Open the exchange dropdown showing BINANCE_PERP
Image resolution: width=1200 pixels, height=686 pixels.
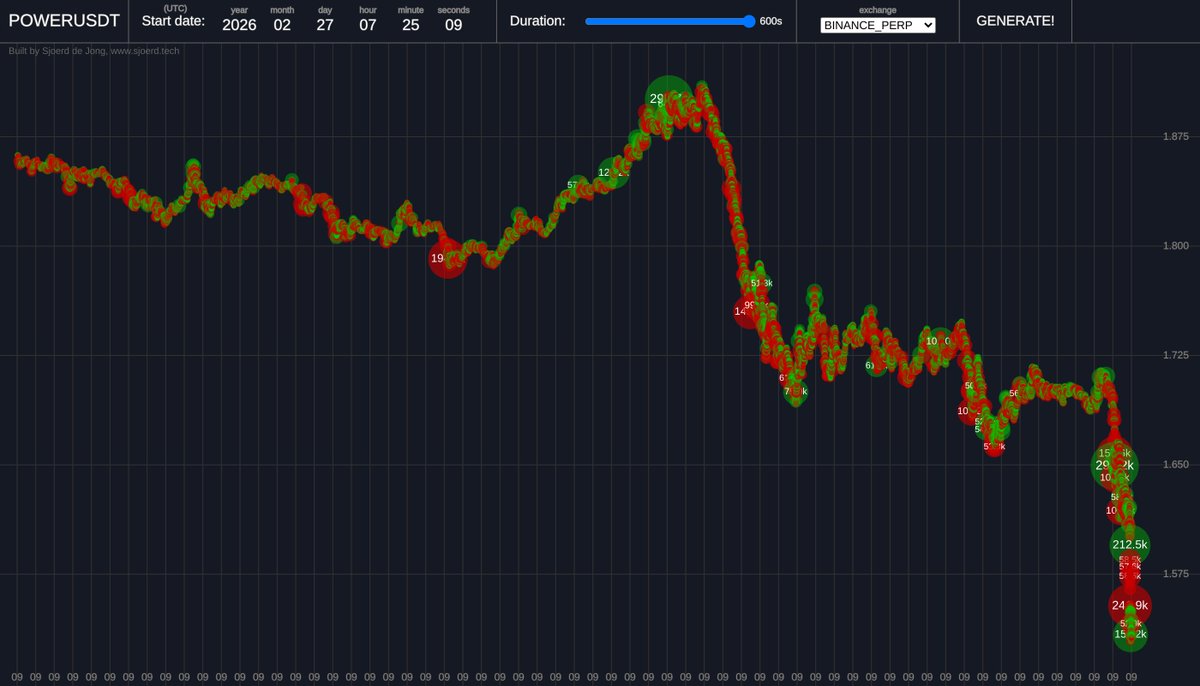coord(878,25)
